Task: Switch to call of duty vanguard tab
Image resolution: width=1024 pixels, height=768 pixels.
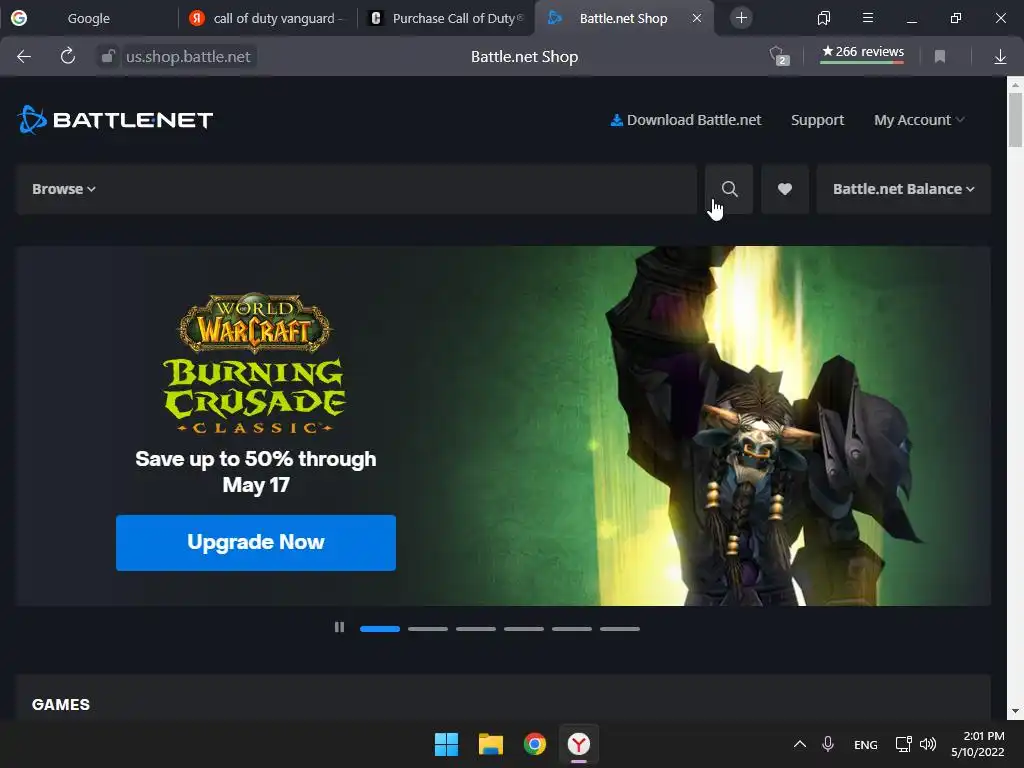Action: [x=268, y=18]
